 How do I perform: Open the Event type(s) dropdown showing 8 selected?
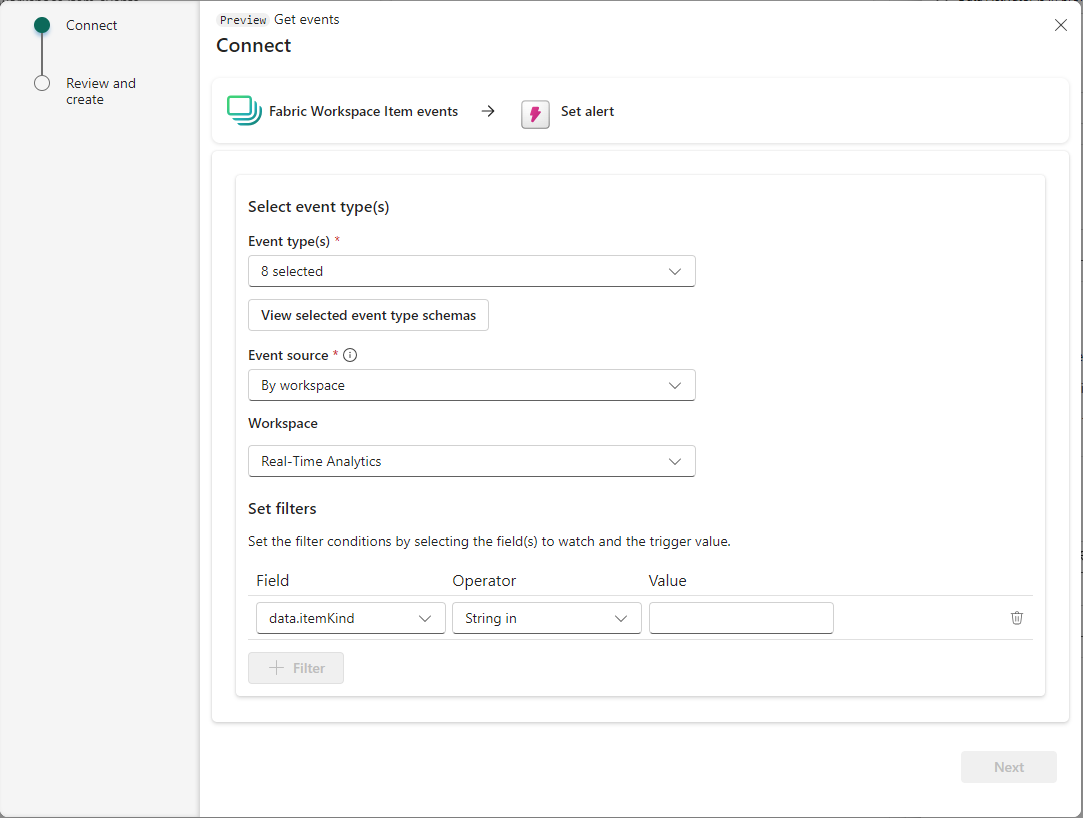tap(471, 271)
